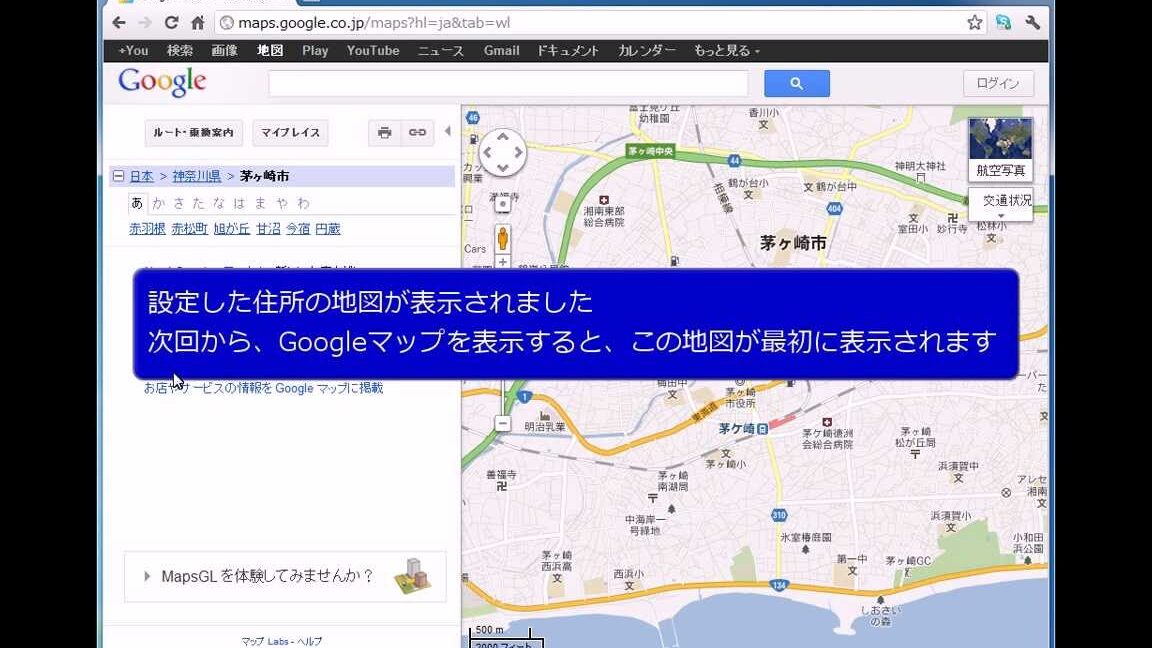1152x648 pixels.
Task: Open the browser home page icon
Action: (x=198, y=23)
